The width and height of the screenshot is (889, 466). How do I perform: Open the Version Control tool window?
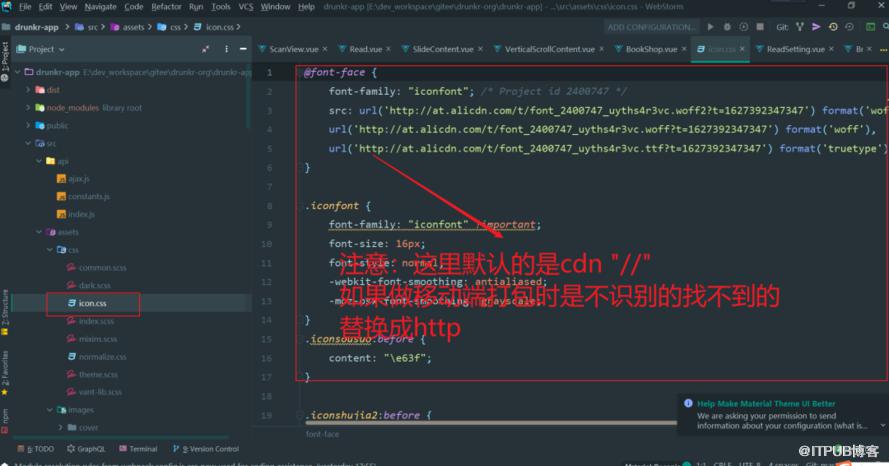206,449
